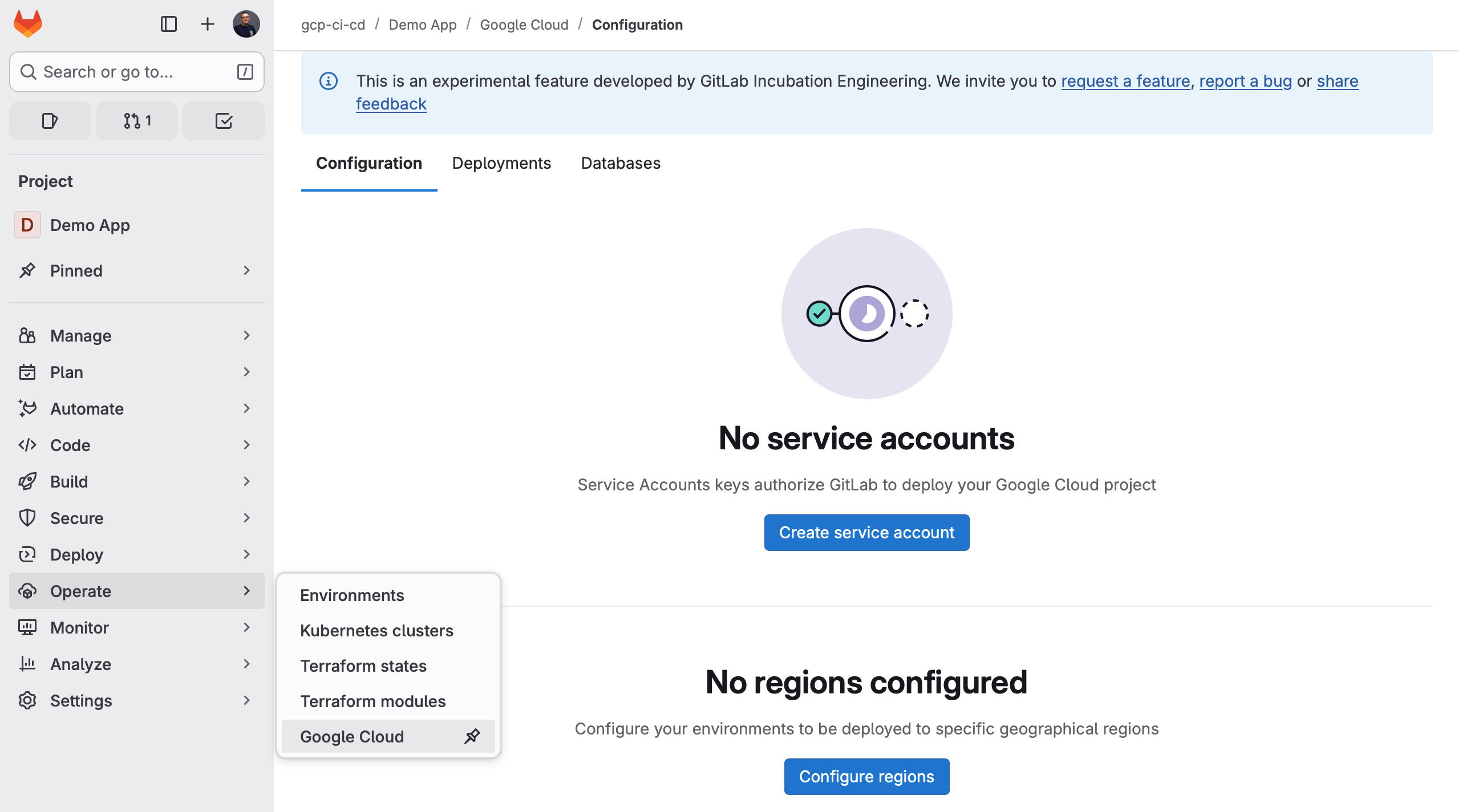
Task: Click Create service account button
Action: pyautogui.click(x=866, y=533)
